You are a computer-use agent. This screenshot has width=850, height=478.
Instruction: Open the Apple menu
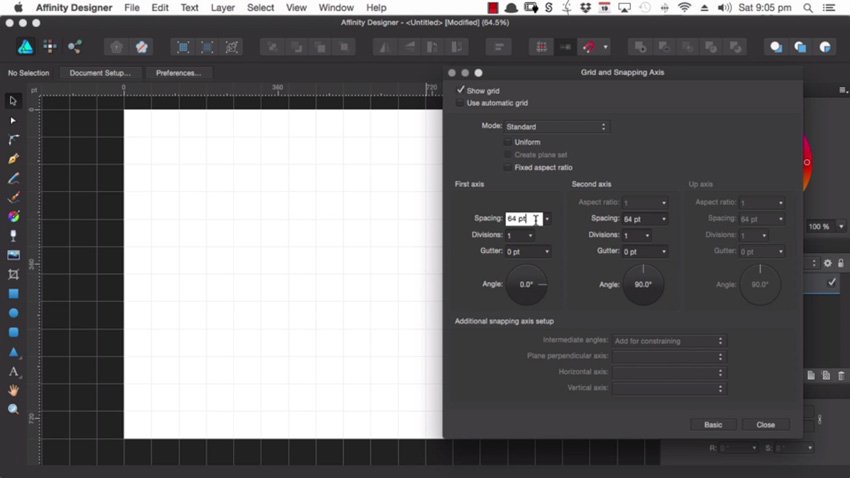click(18, 8)
